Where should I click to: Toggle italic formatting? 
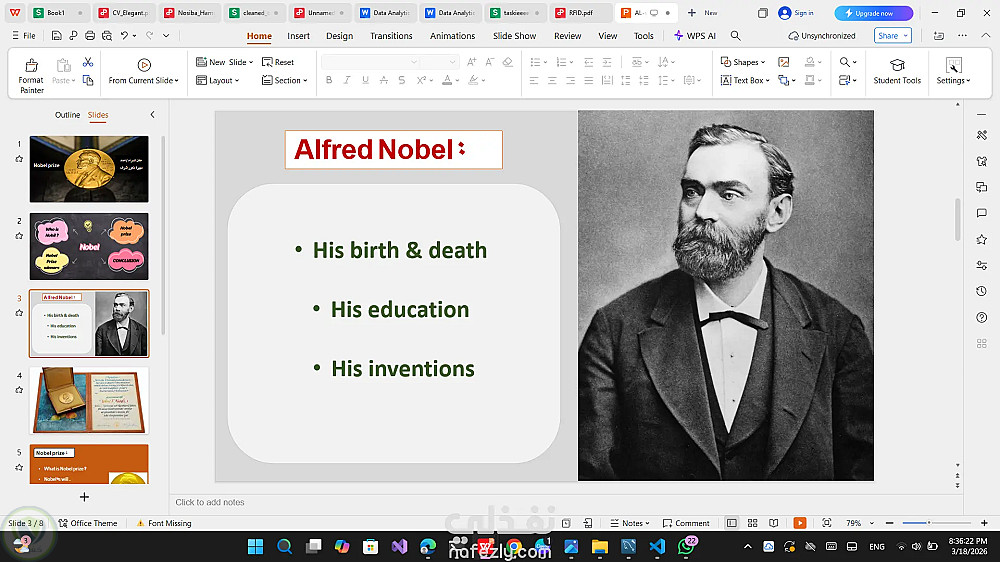(347, 80)
